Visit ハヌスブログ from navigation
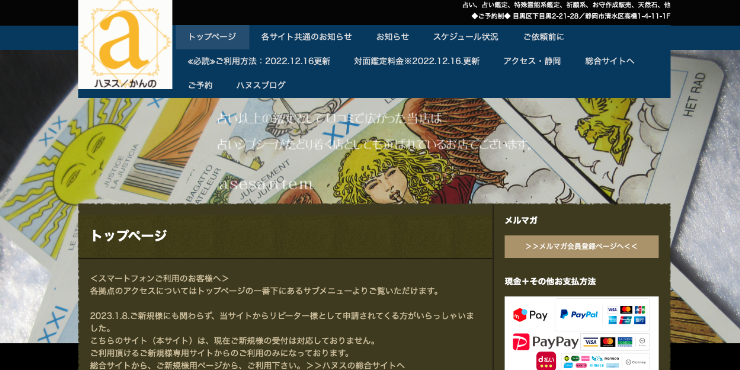The image size is (740, 370). point(261,85)
